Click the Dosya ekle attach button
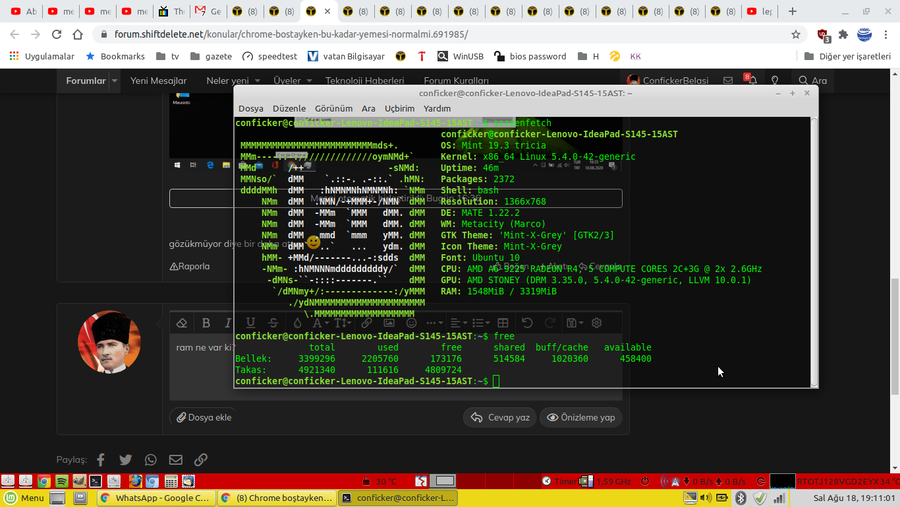The height and width of the screenshot is (507, 900). point(204,417)
